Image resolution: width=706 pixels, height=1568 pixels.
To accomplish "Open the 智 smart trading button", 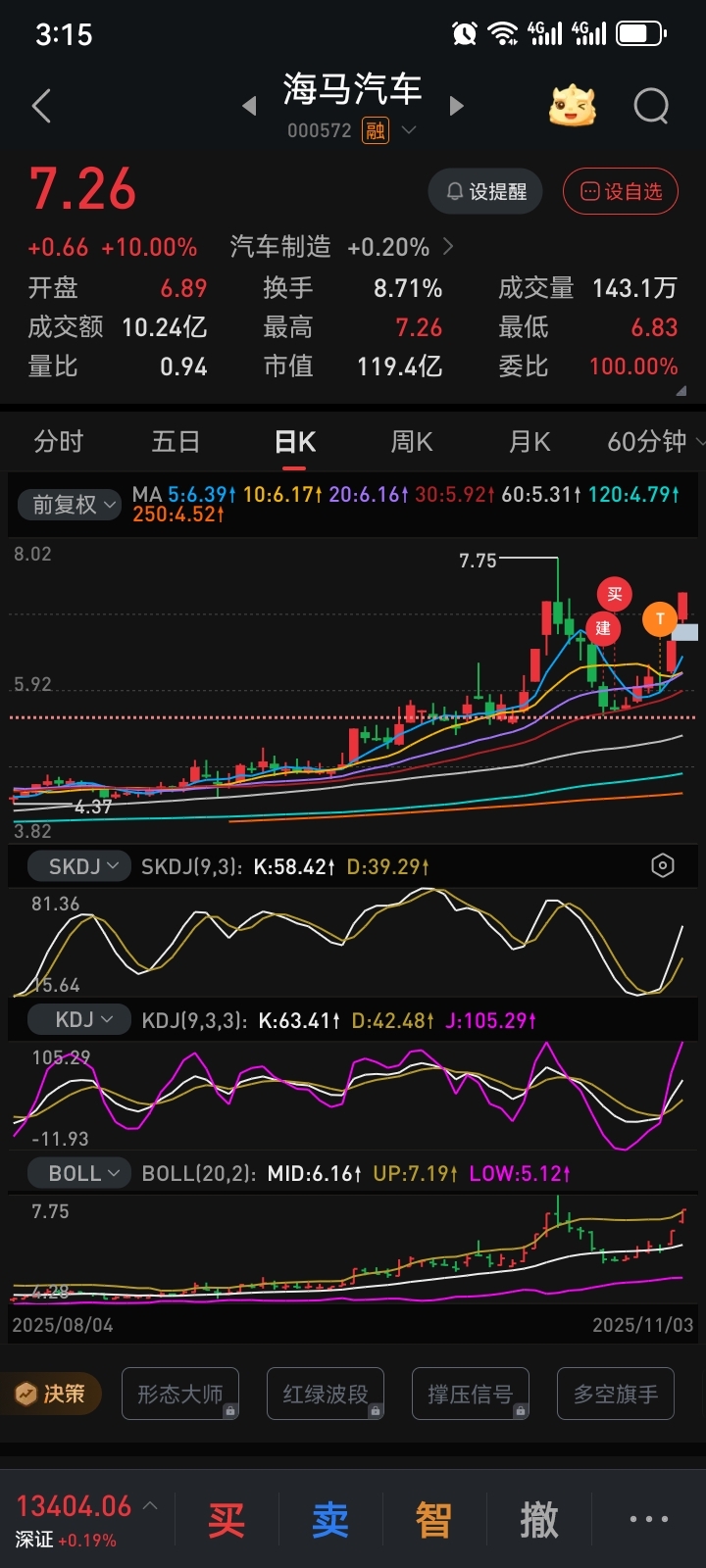I will pyautogui.click(x=433, y=1520).
